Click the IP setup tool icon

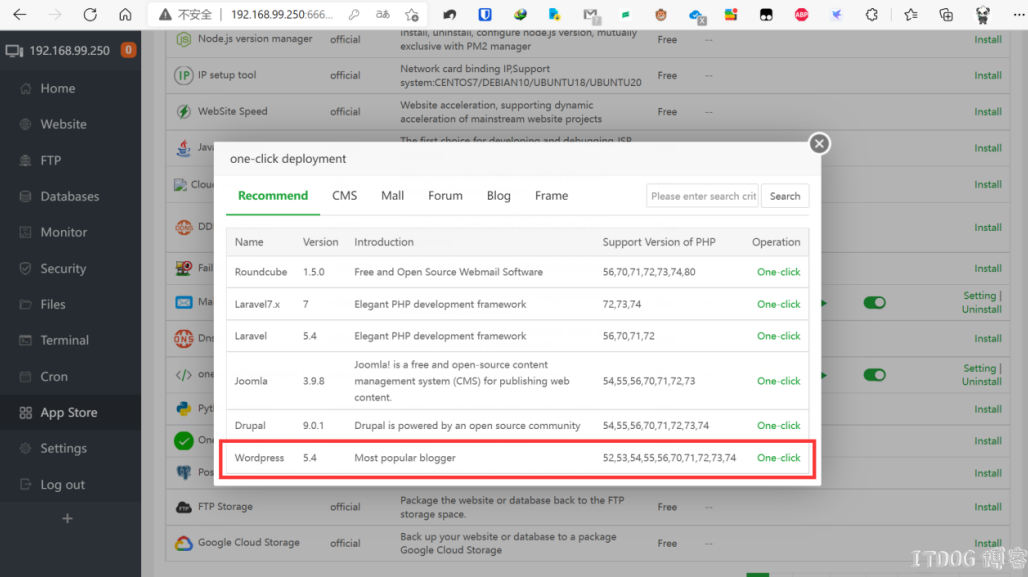(184, 75)
